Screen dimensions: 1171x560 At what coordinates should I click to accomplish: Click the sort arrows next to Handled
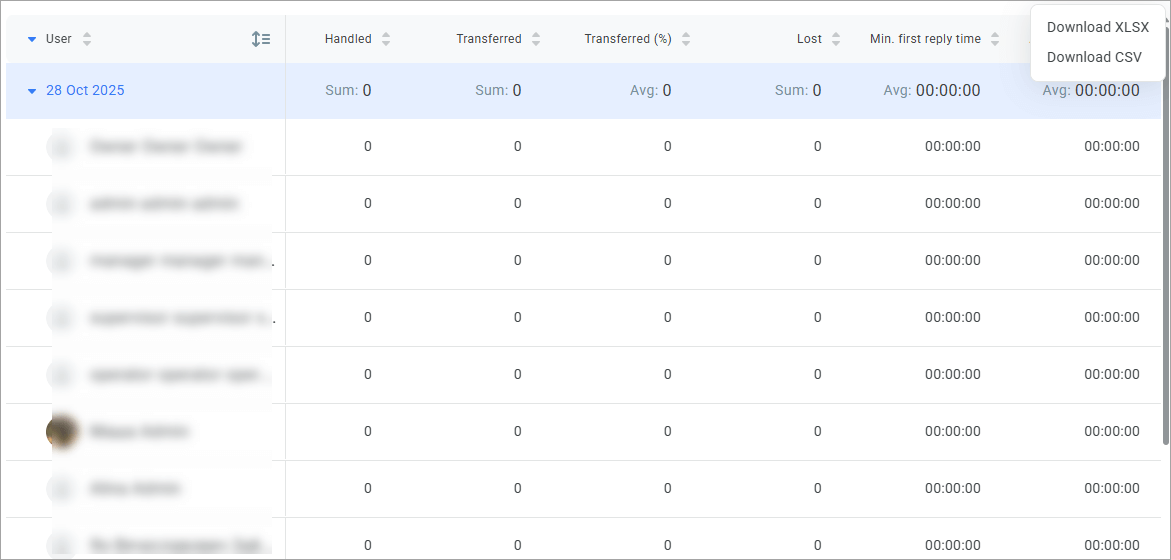[386, 39]
